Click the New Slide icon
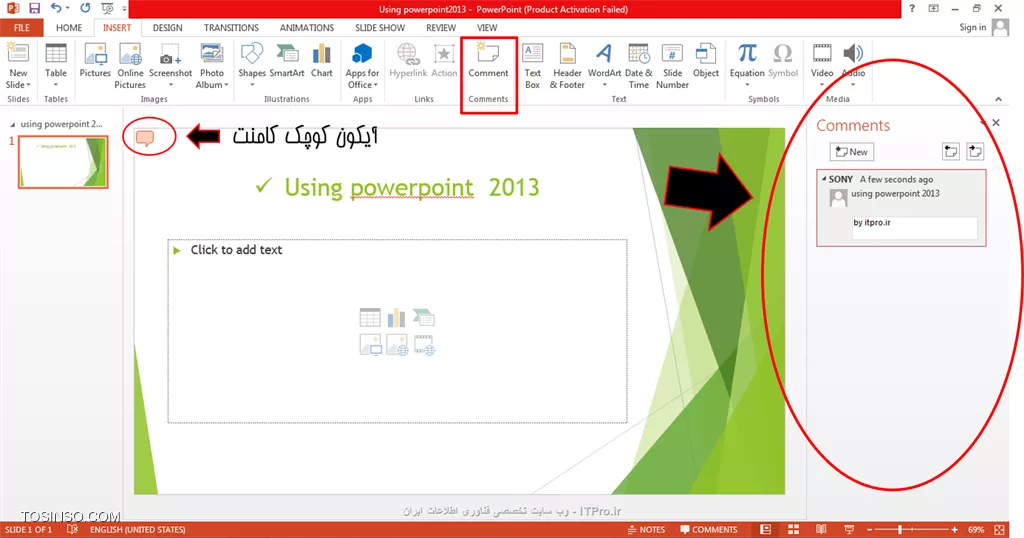This screenshot has height=538, width=1024. (x=18, y=54)
